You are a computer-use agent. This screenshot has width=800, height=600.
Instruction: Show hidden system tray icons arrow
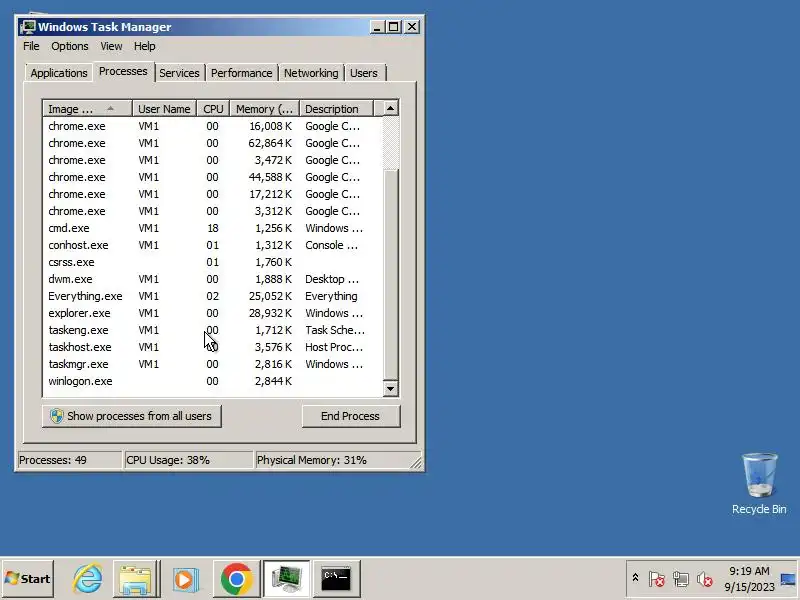tap(635, 578)
